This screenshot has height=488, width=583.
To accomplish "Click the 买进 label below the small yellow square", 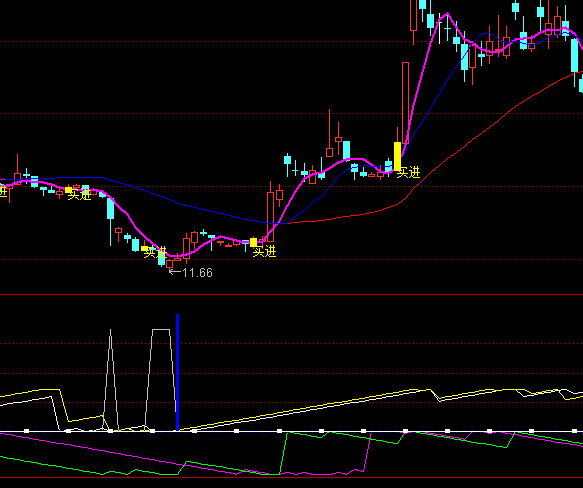I will [x=264, y=252].
